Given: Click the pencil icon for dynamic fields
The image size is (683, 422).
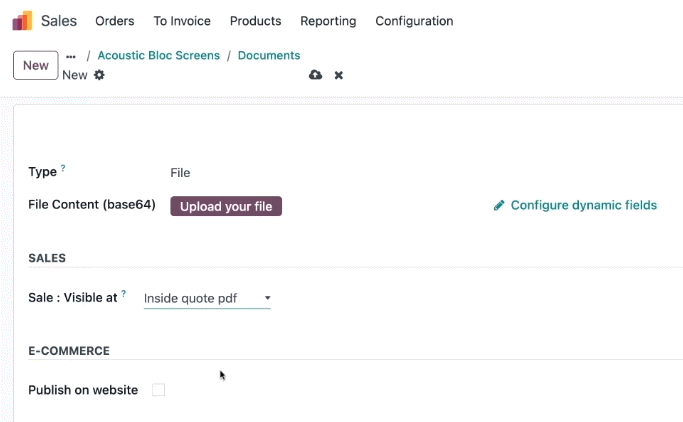Looking at the screenshot, I should pyautogui.click(x=499, y=205).
